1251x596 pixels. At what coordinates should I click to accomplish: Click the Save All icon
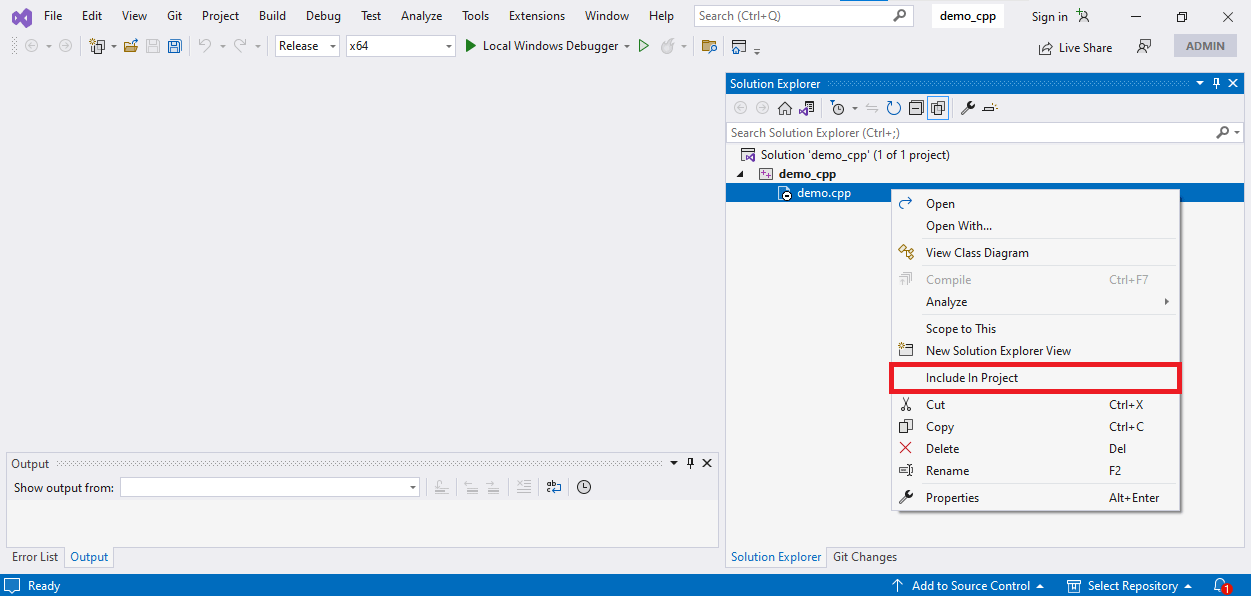coord(175,46)
